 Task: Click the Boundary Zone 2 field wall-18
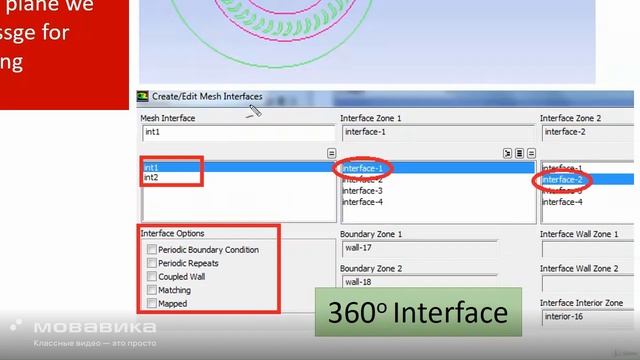point(419,282)
